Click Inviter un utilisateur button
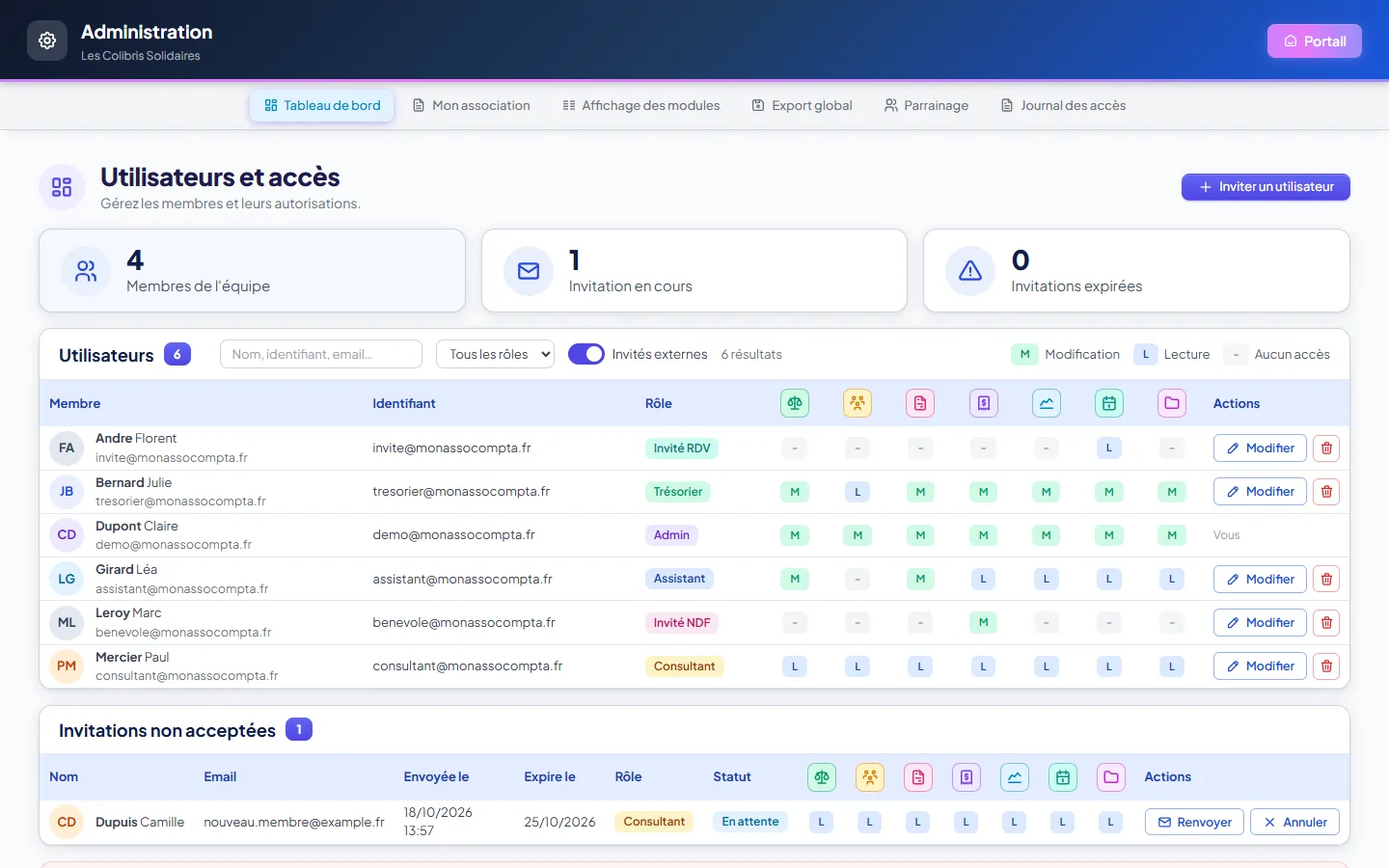Screen dimensions: 1389x868 1266,187
